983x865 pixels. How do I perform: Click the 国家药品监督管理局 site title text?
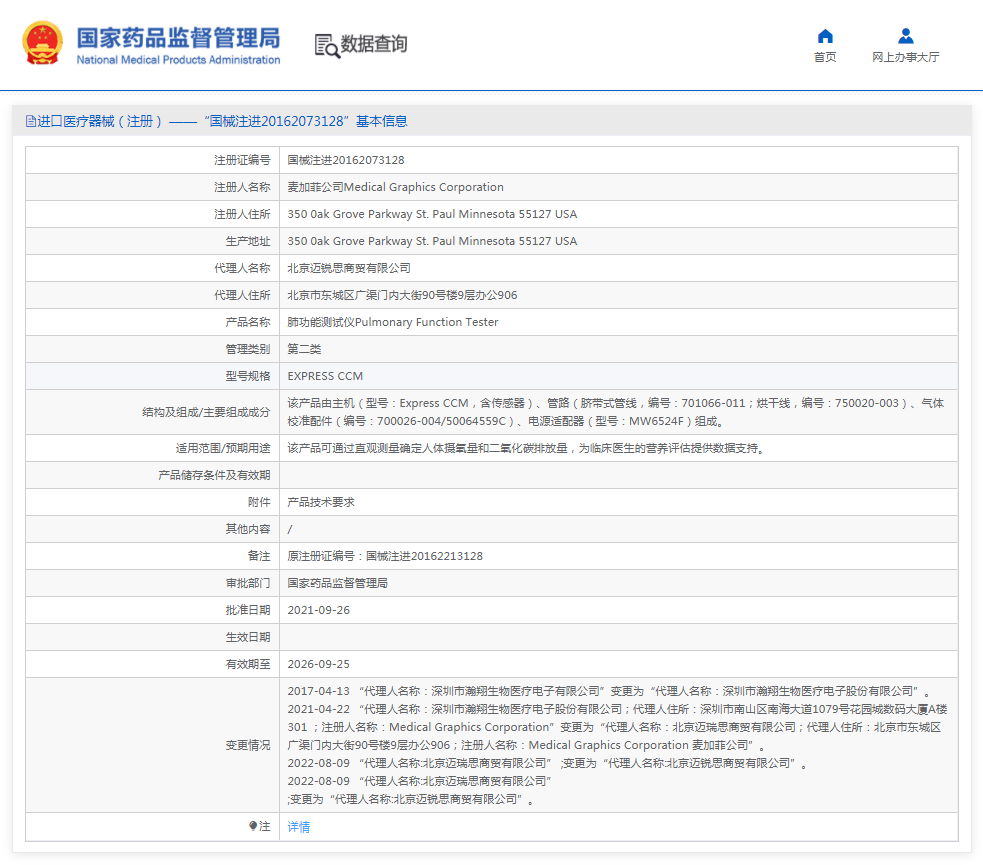(178, 38)
